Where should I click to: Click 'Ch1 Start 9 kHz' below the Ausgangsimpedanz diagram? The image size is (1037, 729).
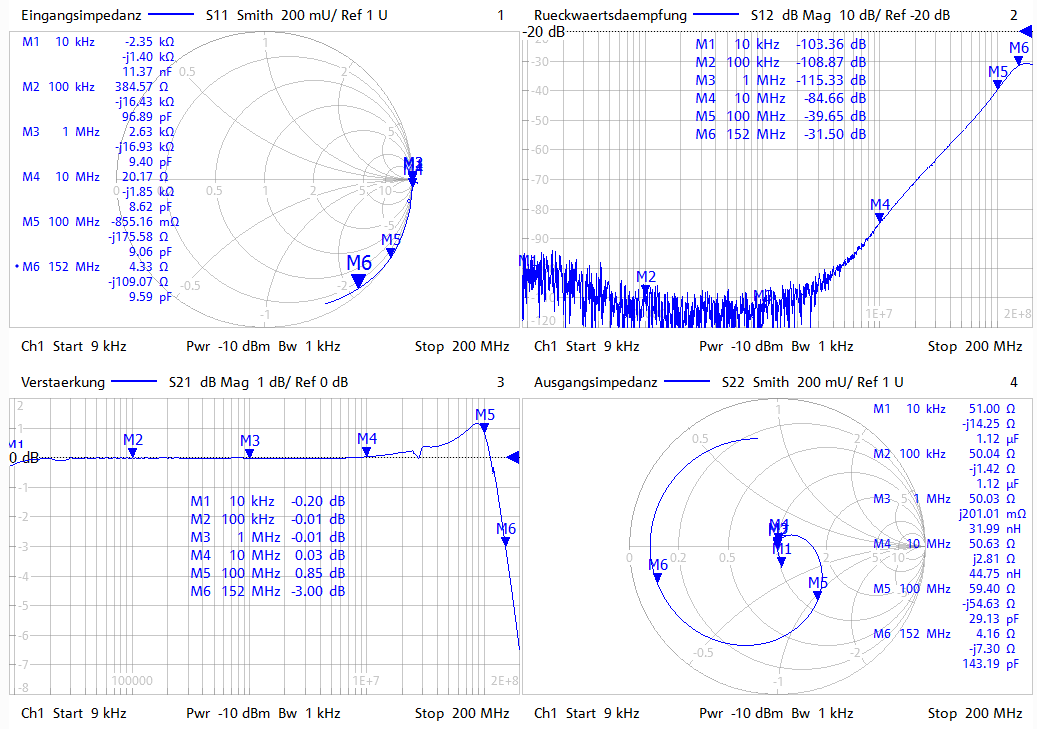(587, 713)
